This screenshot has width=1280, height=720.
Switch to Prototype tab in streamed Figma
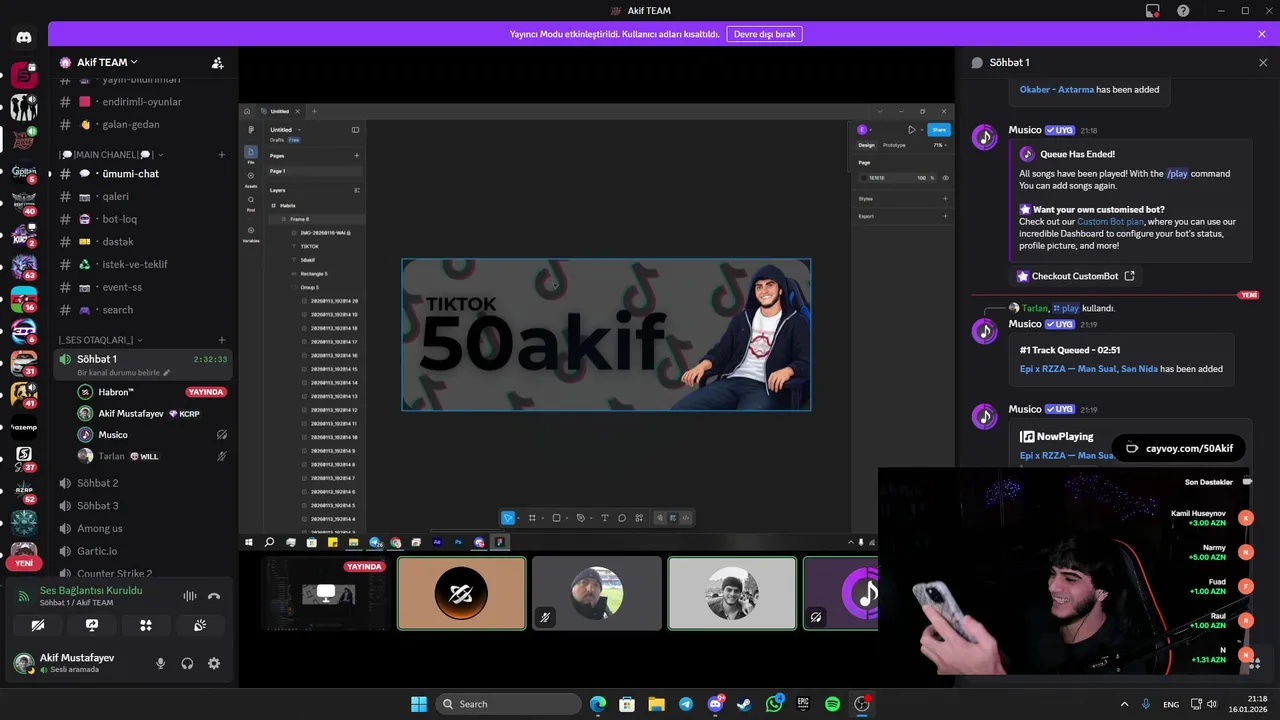pos(894,145)
